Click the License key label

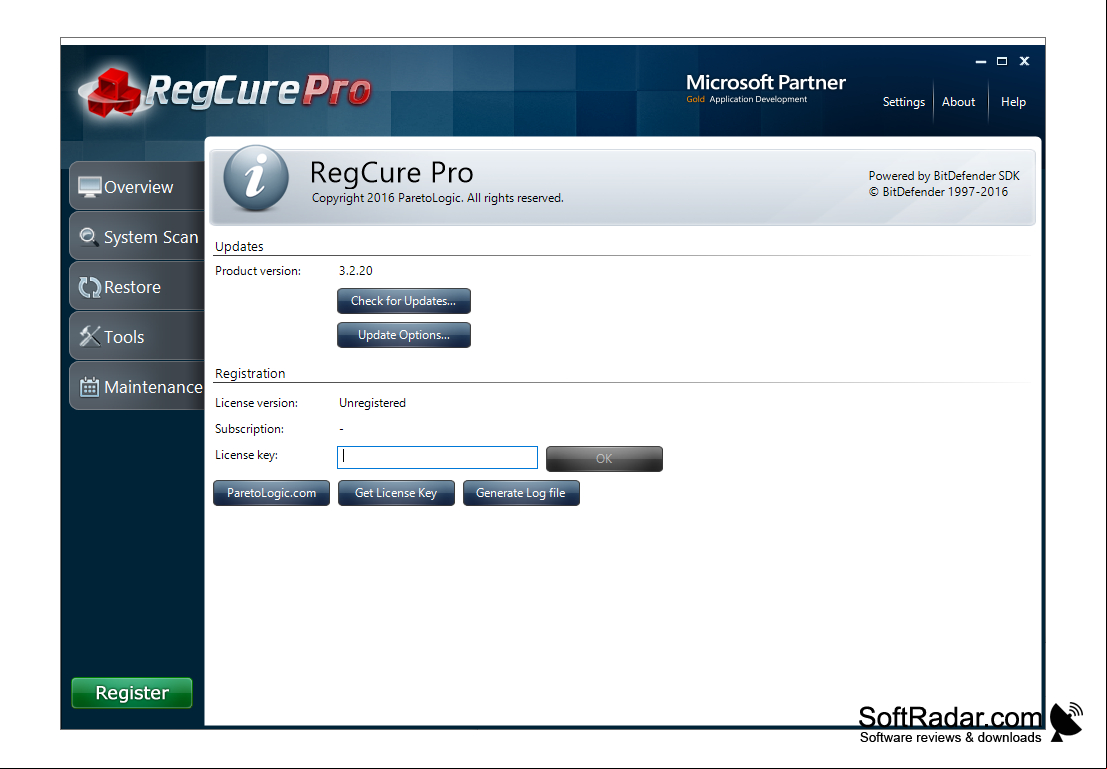point(246,455)
